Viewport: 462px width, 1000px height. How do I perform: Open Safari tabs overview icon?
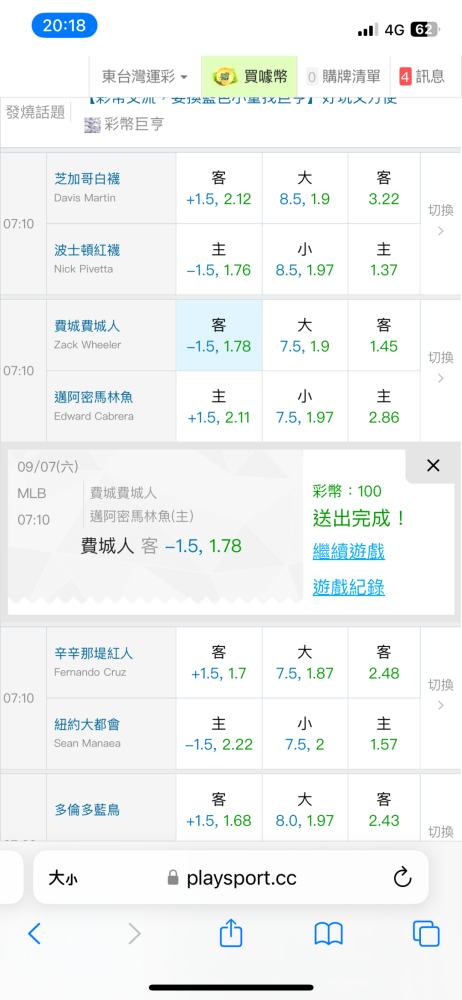426,934
